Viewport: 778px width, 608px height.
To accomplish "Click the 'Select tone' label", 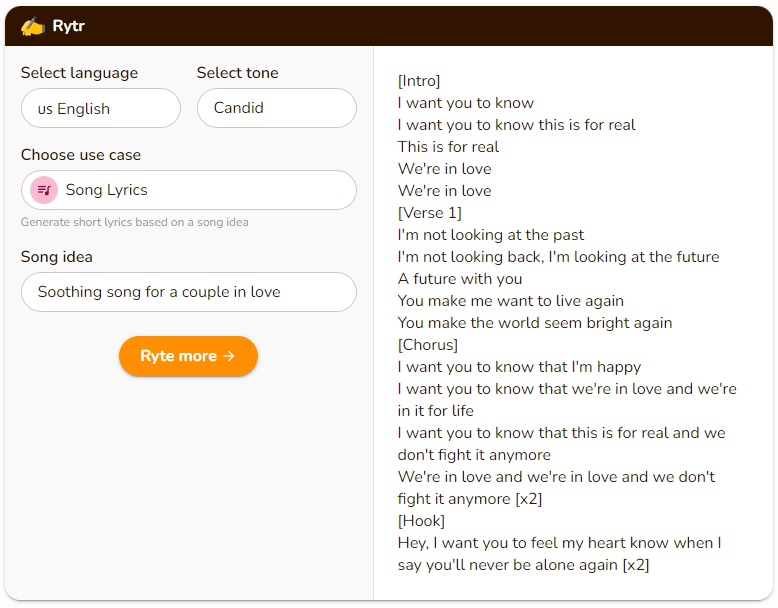I will point(238,73).
